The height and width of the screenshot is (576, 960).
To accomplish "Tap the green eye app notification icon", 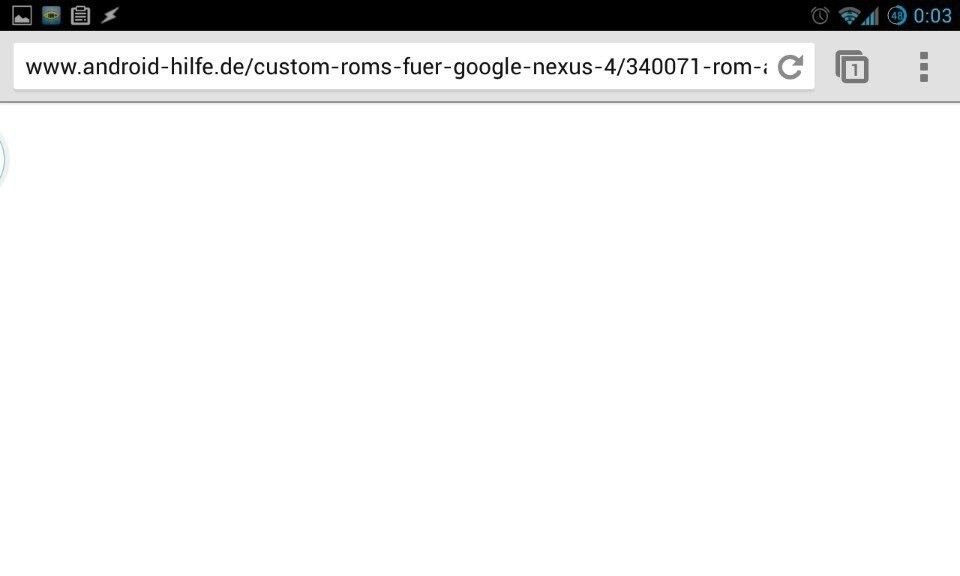I will pos(51,15).
